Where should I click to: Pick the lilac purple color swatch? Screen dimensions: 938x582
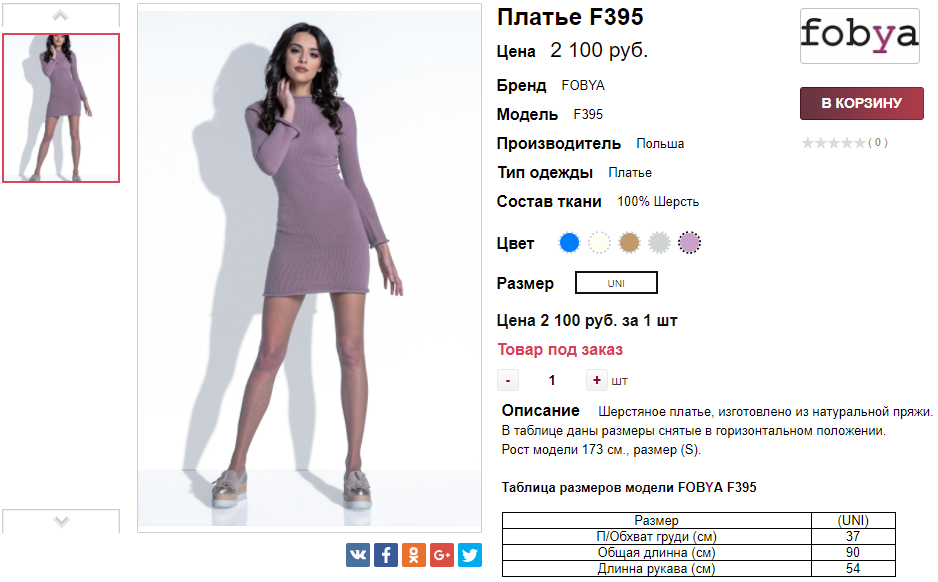pos(689,243)
